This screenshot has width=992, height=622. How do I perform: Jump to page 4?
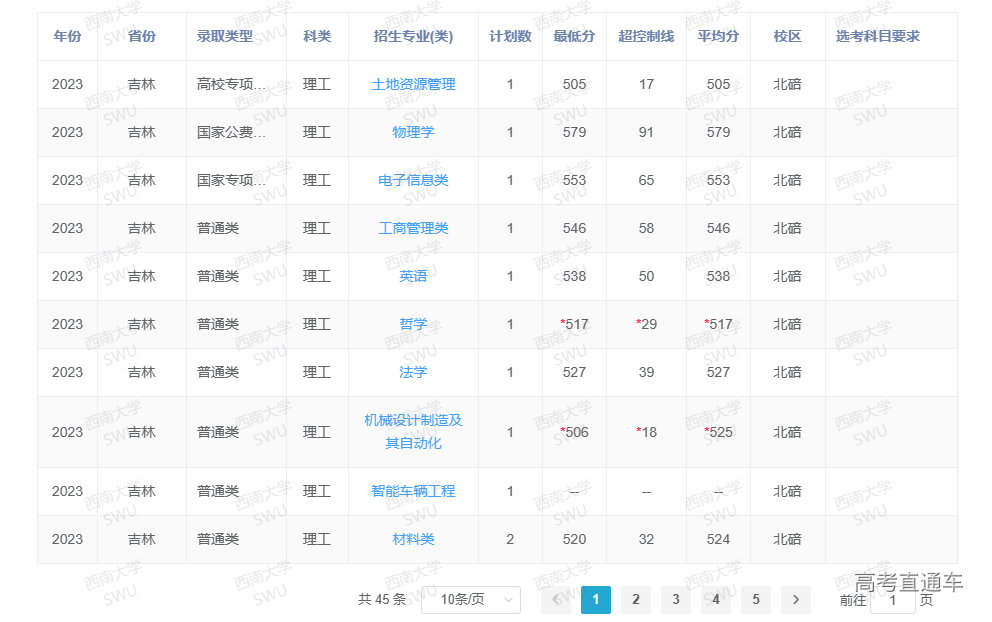point(716,599)
